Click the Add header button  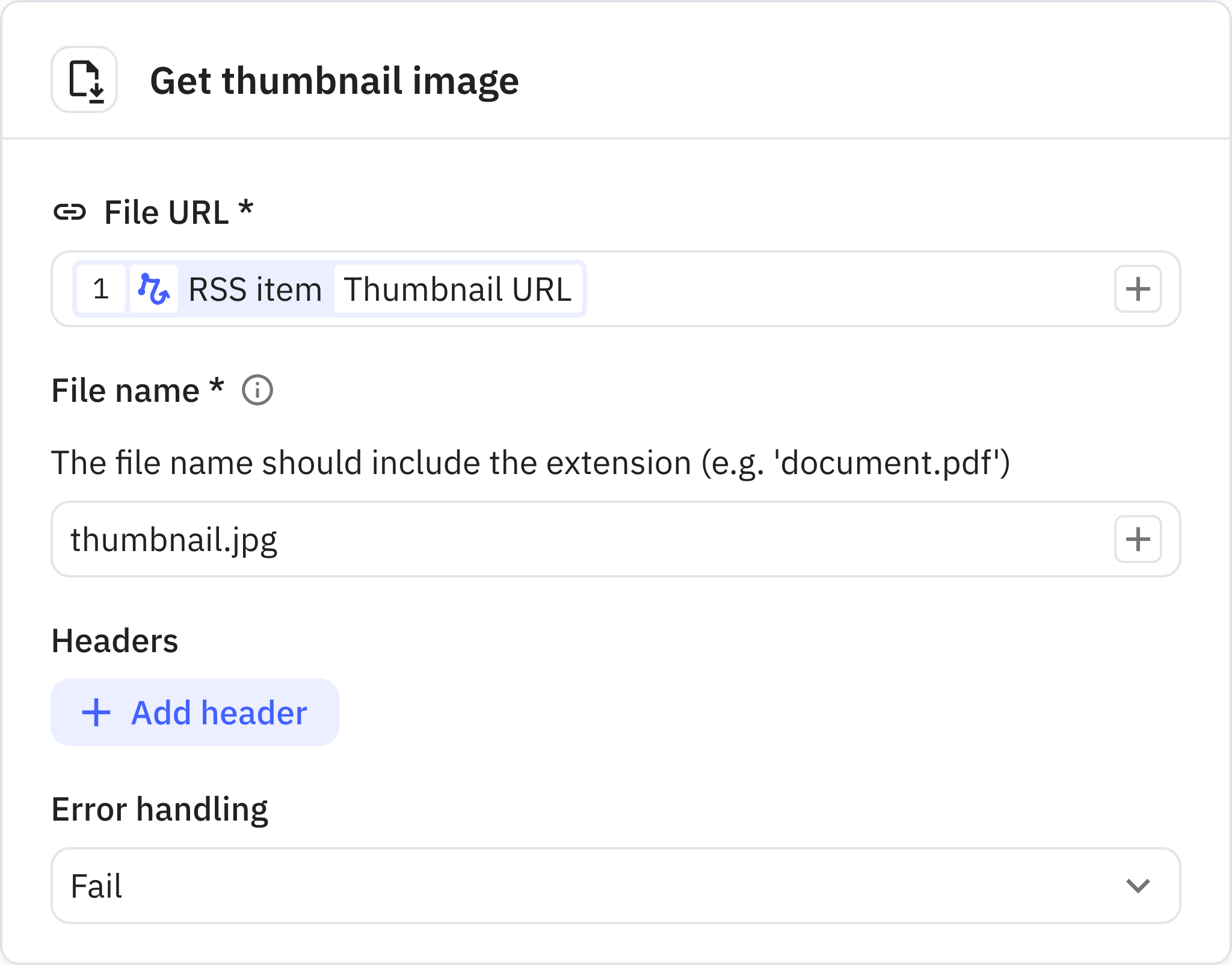[x=195, y=712]
